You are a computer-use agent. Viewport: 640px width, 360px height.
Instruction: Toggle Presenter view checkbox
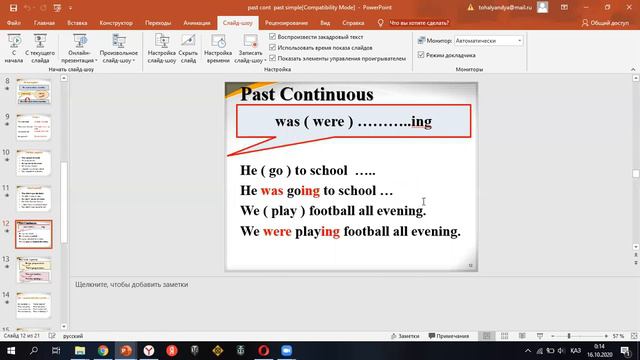[x=421, y=55]
